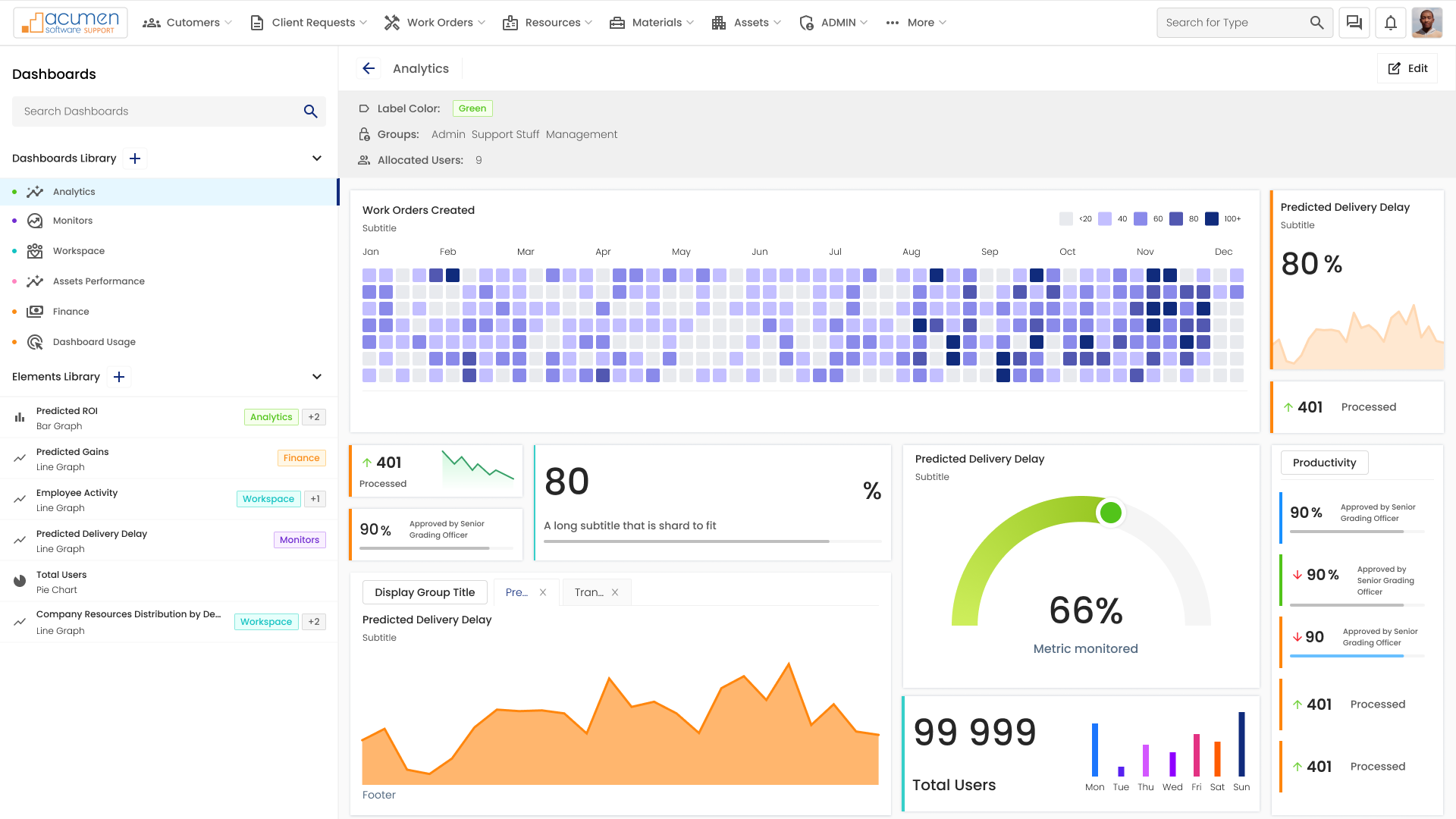The height and width of the screenshot is (819, 1456).
Task: Expand the More menu dropdown
Action: click(x=916, y=23)
